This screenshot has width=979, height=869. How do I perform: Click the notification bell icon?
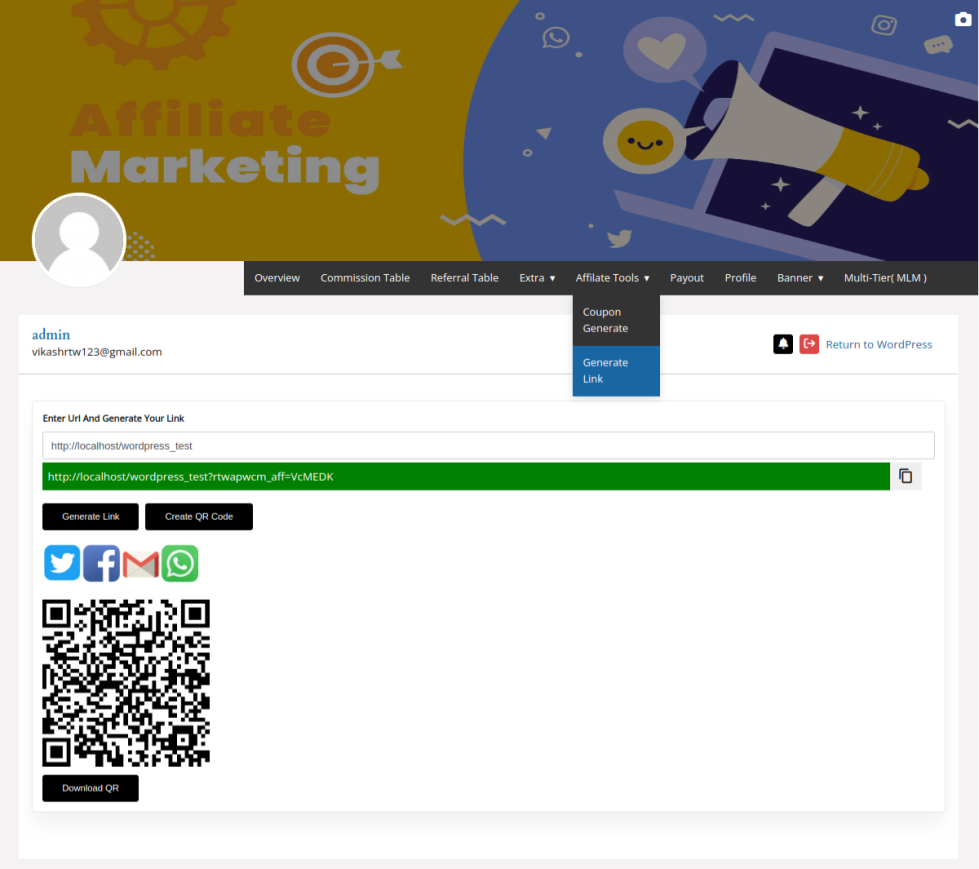tap(783, 344)
